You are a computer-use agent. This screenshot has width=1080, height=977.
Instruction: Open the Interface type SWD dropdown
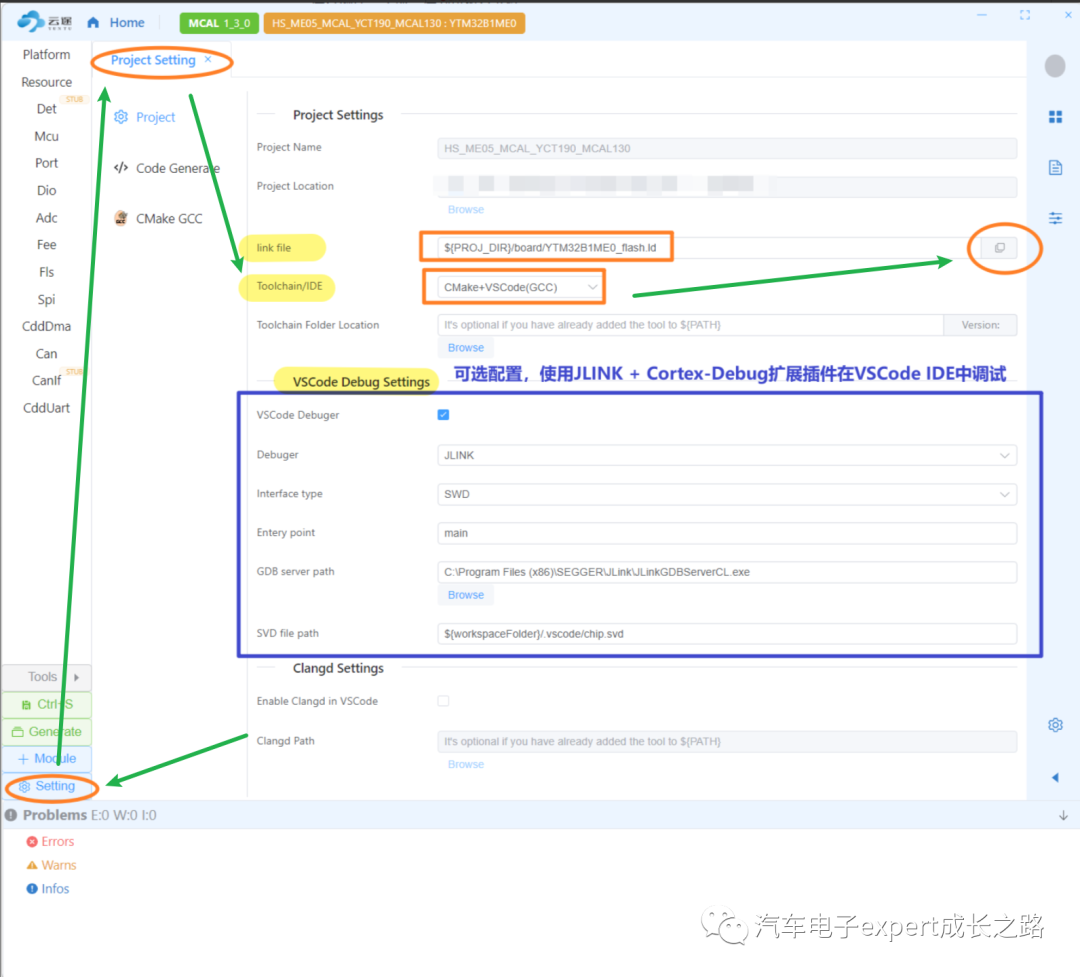pos(727,494)
